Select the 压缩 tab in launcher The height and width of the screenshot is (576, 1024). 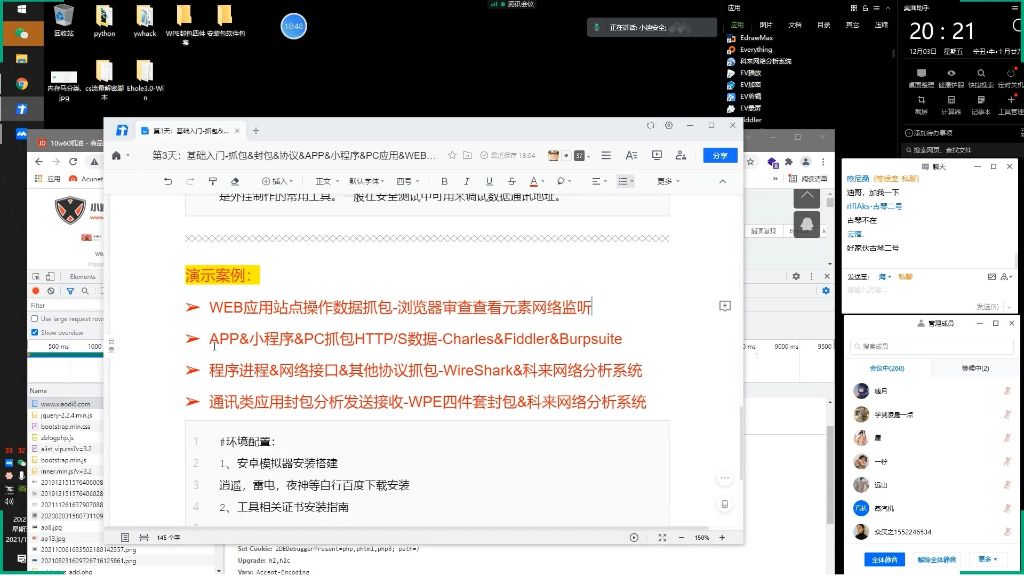pos(881,25)
